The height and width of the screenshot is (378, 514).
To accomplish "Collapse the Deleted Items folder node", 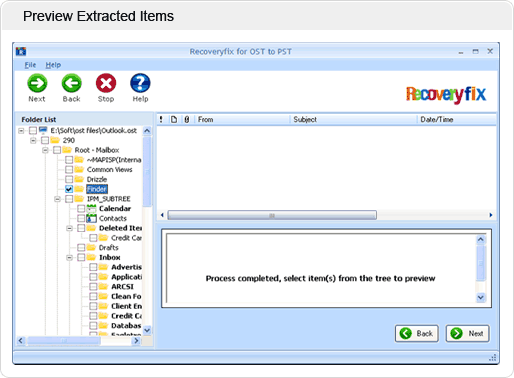I will click(x=69, y=228).
